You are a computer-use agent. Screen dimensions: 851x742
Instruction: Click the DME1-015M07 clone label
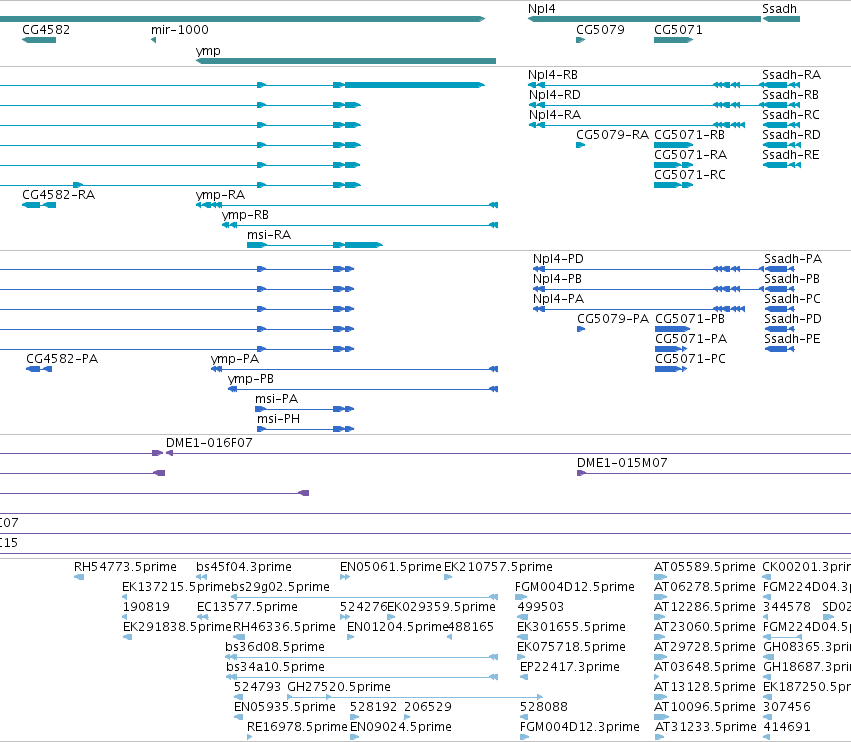(x=622, y=462)
